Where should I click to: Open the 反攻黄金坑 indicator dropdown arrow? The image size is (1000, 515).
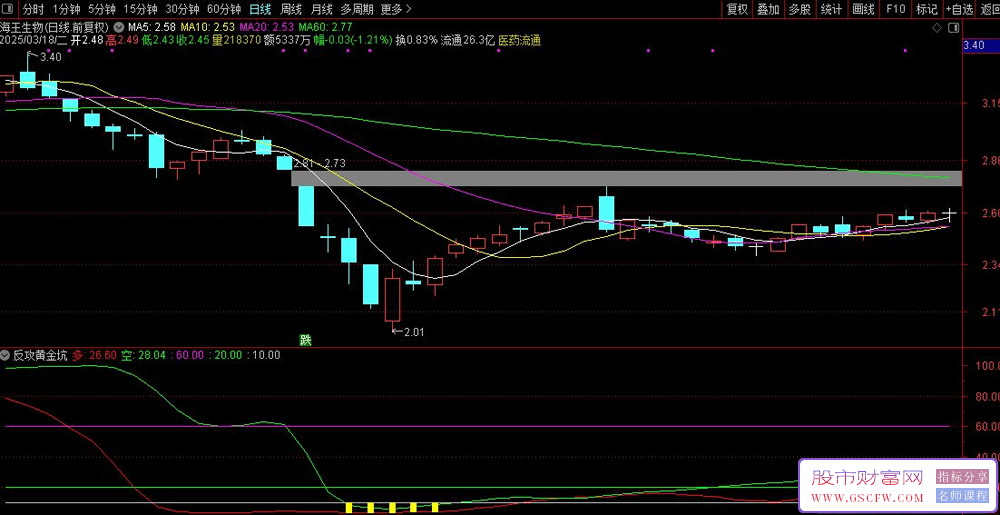(x=5, y=356)
